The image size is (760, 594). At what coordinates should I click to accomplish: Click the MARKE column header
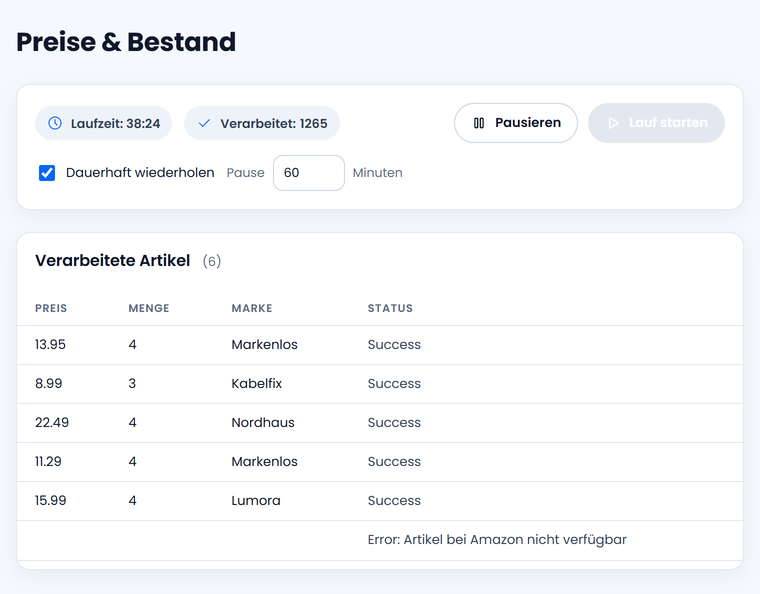[x=252, y=308]
